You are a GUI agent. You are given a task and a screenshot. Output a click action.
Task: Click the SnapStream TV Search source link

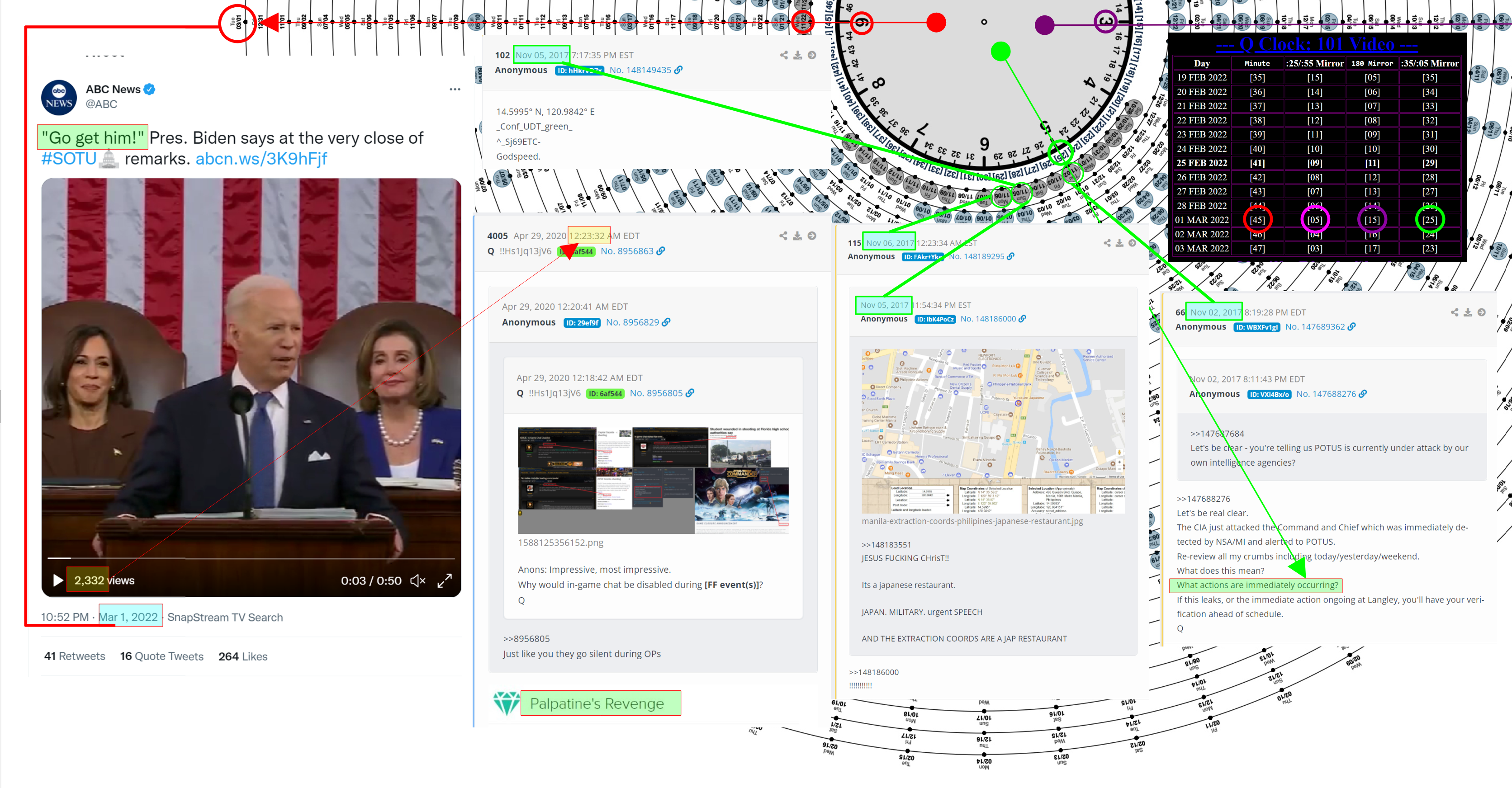tap(225, 617)
